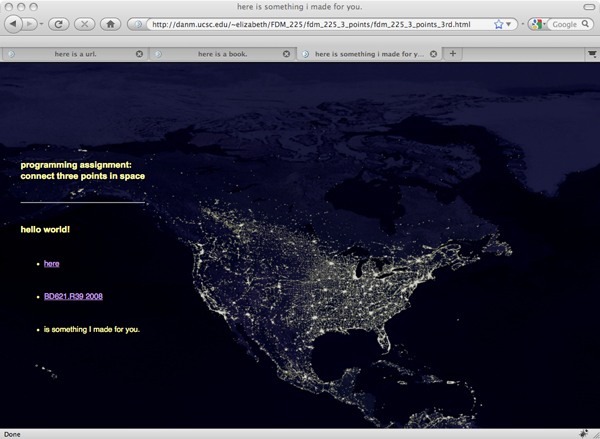Click the window title 'here is something i made for you.'
The image size is (600, 439).
click(300, 7)
